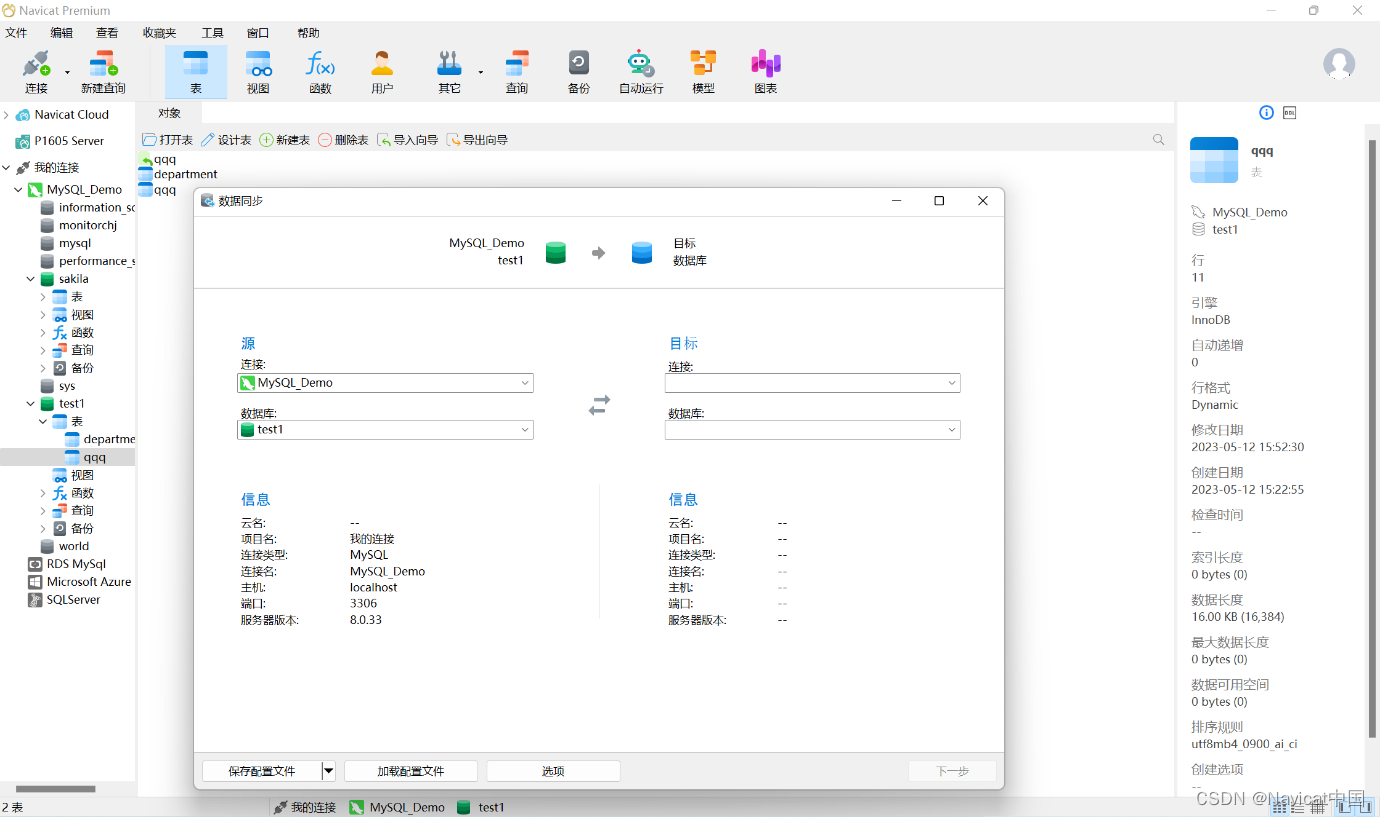This screenshot has width=1380, height=817.
Task: Open the 编辑 (Edit) menu
Action: pos(62,33)
